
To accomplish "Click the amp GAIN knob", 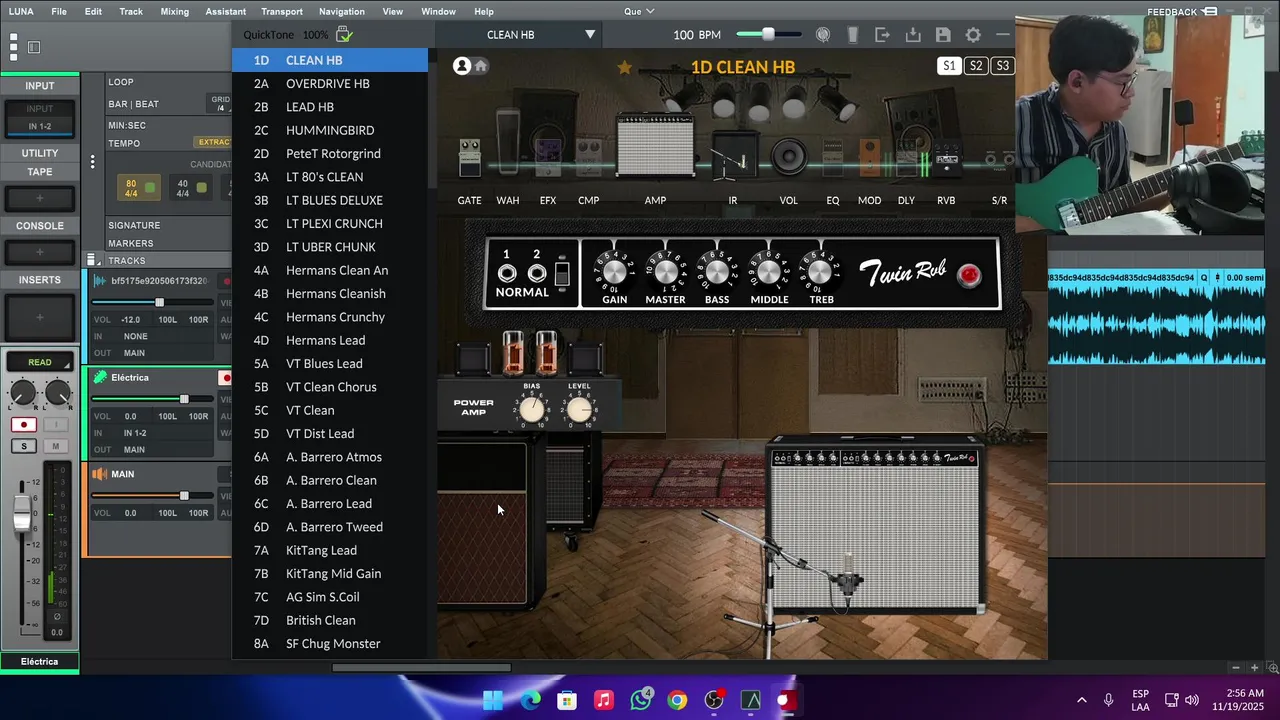I will (x=614, y=270).
